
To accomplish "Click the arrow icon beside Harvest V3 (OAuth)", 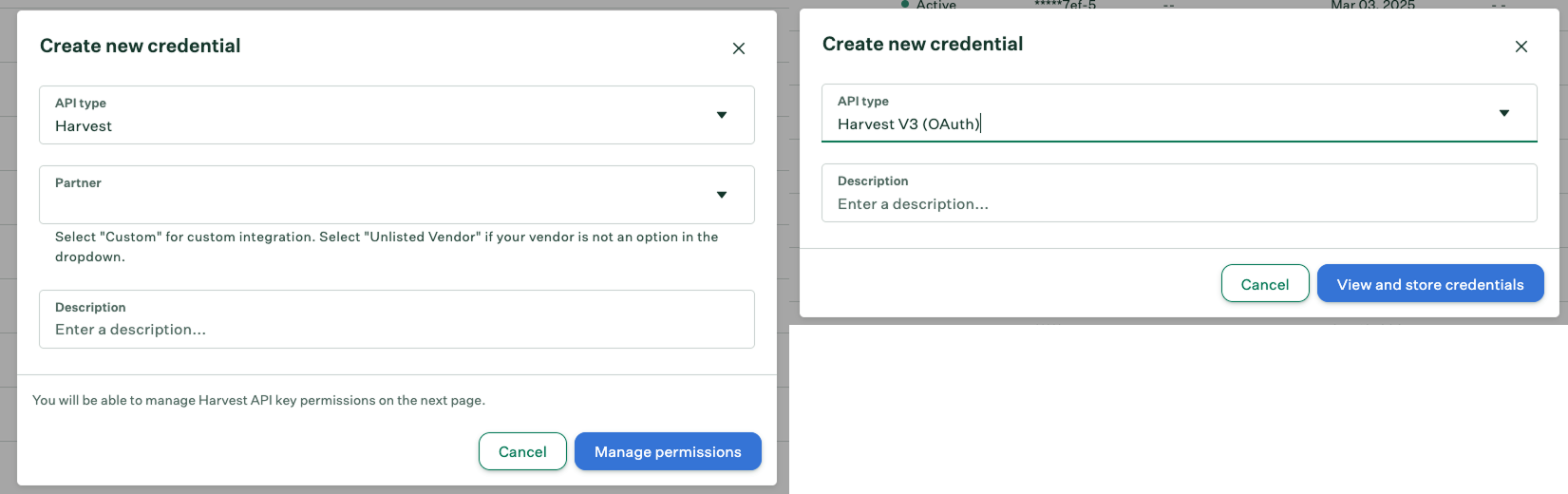I will point(1503,113).
